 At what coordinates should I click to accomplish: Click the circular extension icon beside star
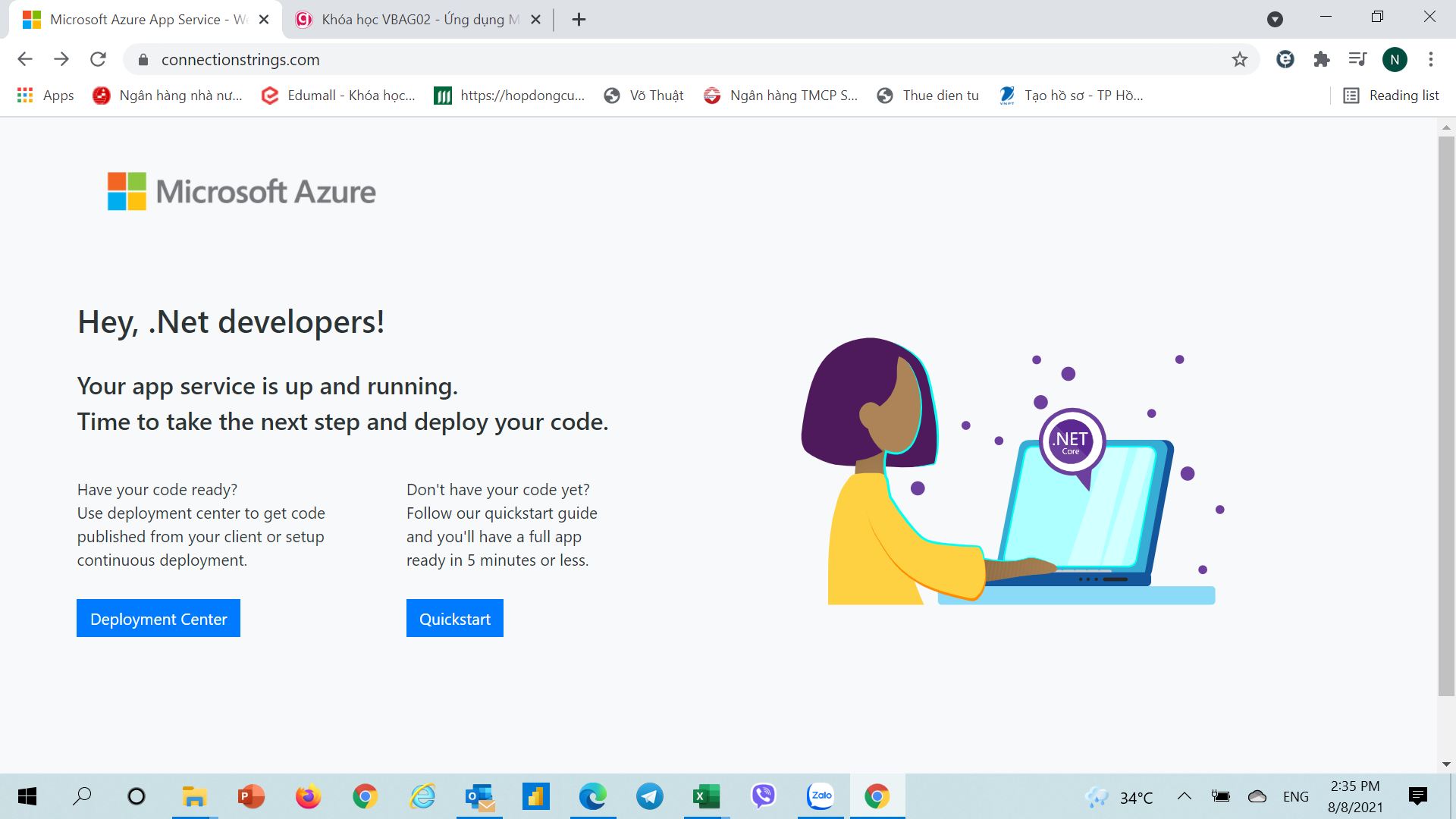point(1285,59)
